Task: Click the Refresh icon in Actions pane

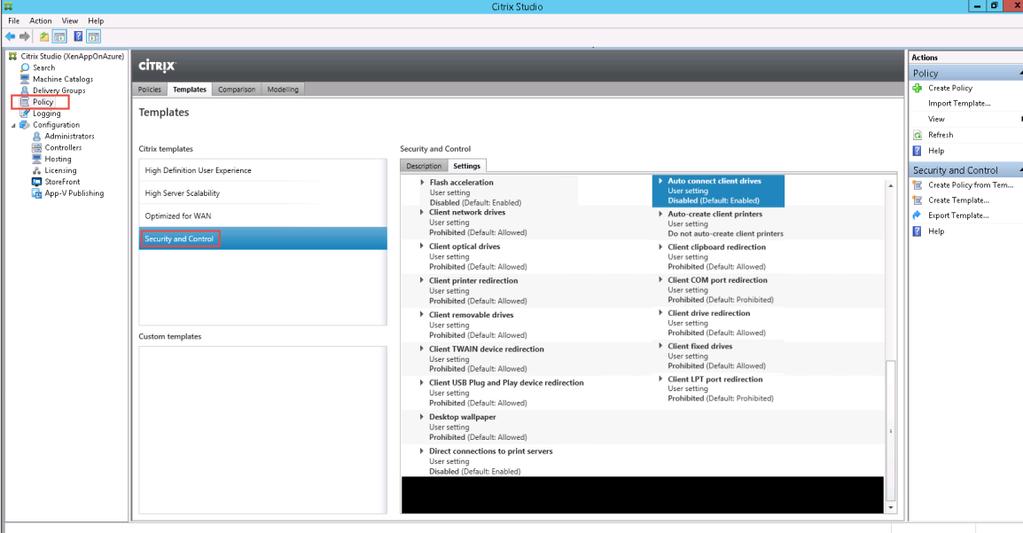Action: click(917, 135)
